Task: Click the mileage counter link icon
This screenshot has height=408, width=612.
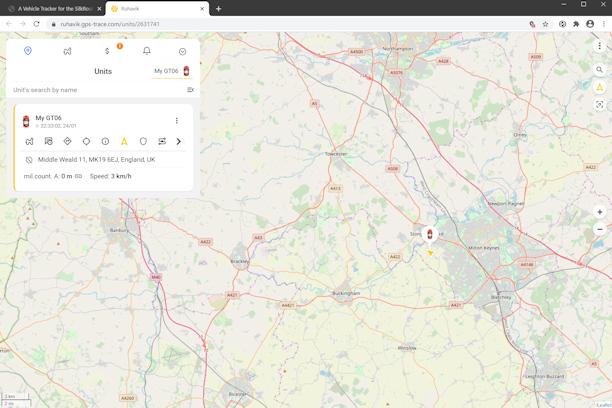Action: [78, 176]
